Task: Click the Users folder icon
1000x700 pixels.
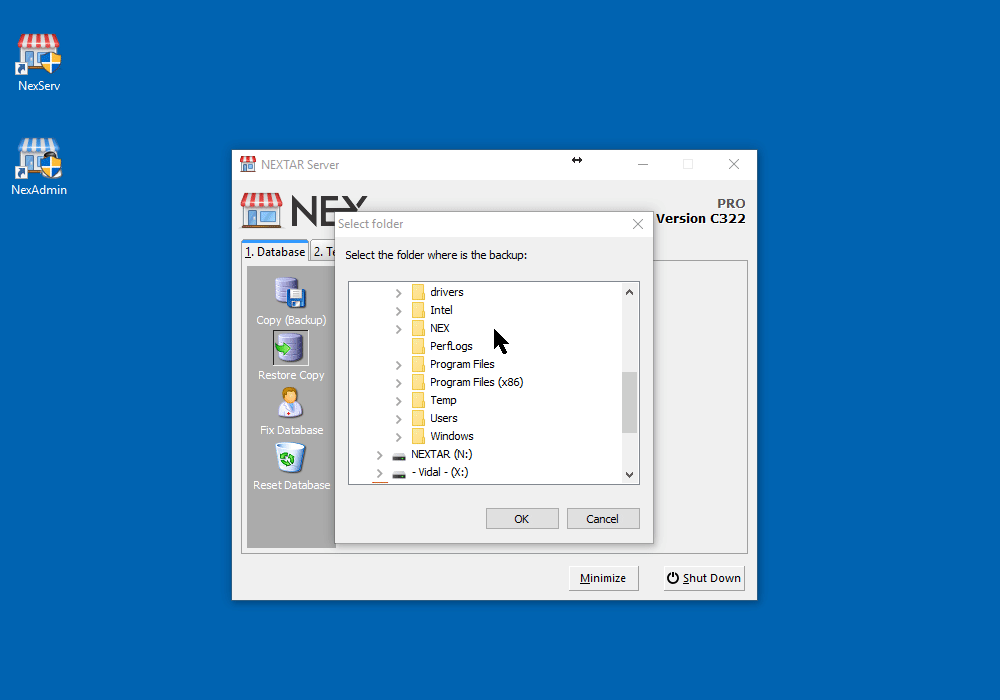Action: point(418,418)
